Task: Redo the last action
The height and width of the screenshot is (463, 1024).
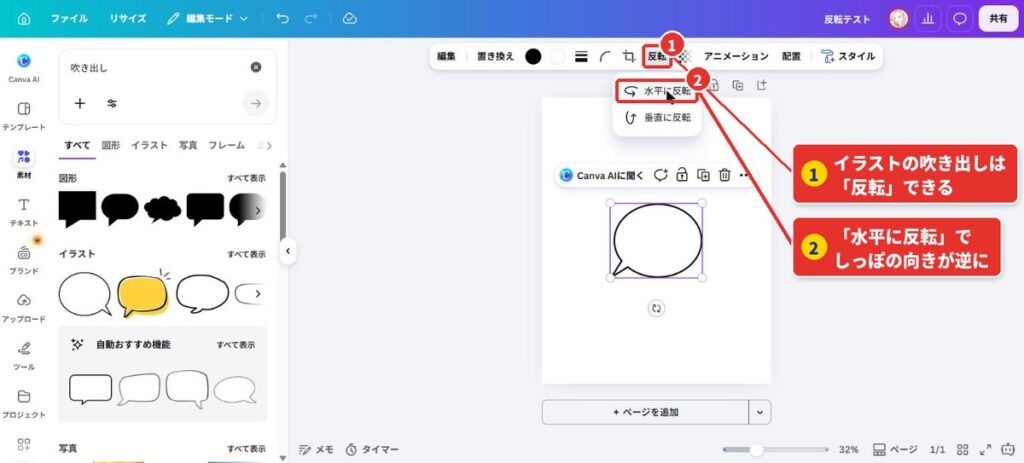Action: [310, 19]
